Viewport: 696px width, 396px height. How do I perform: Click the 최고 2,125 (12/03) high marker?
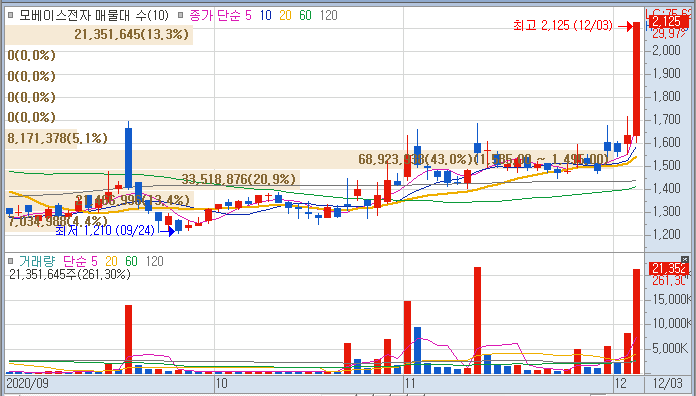point(563,25)
